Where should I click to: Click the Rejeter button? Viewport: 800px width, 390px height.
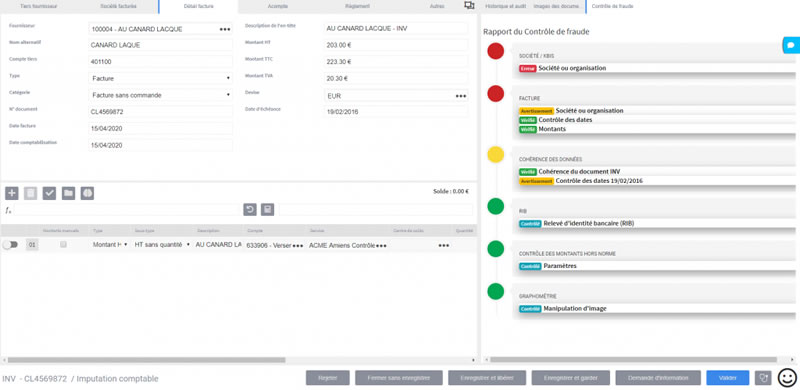pos(328,378)
